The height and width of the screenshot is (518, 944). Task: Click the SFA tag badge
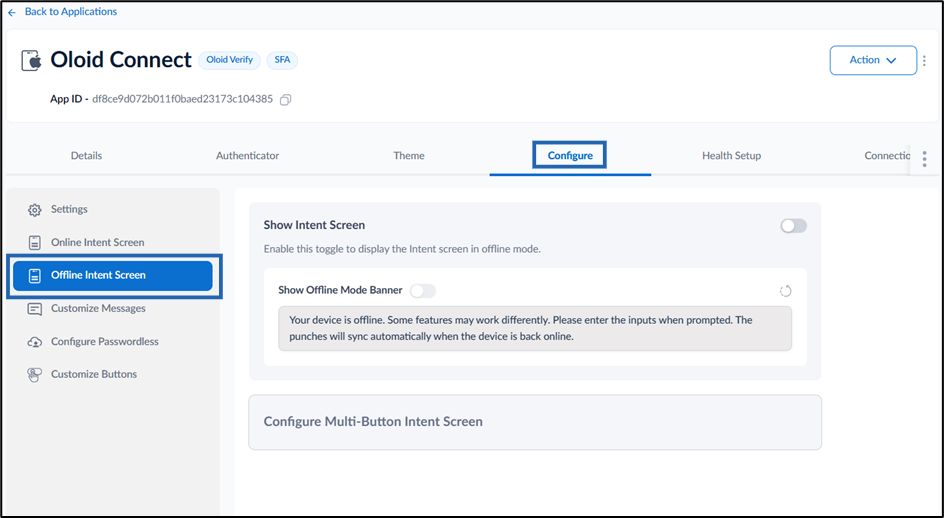pyautogui.click(x=282, y=60)
